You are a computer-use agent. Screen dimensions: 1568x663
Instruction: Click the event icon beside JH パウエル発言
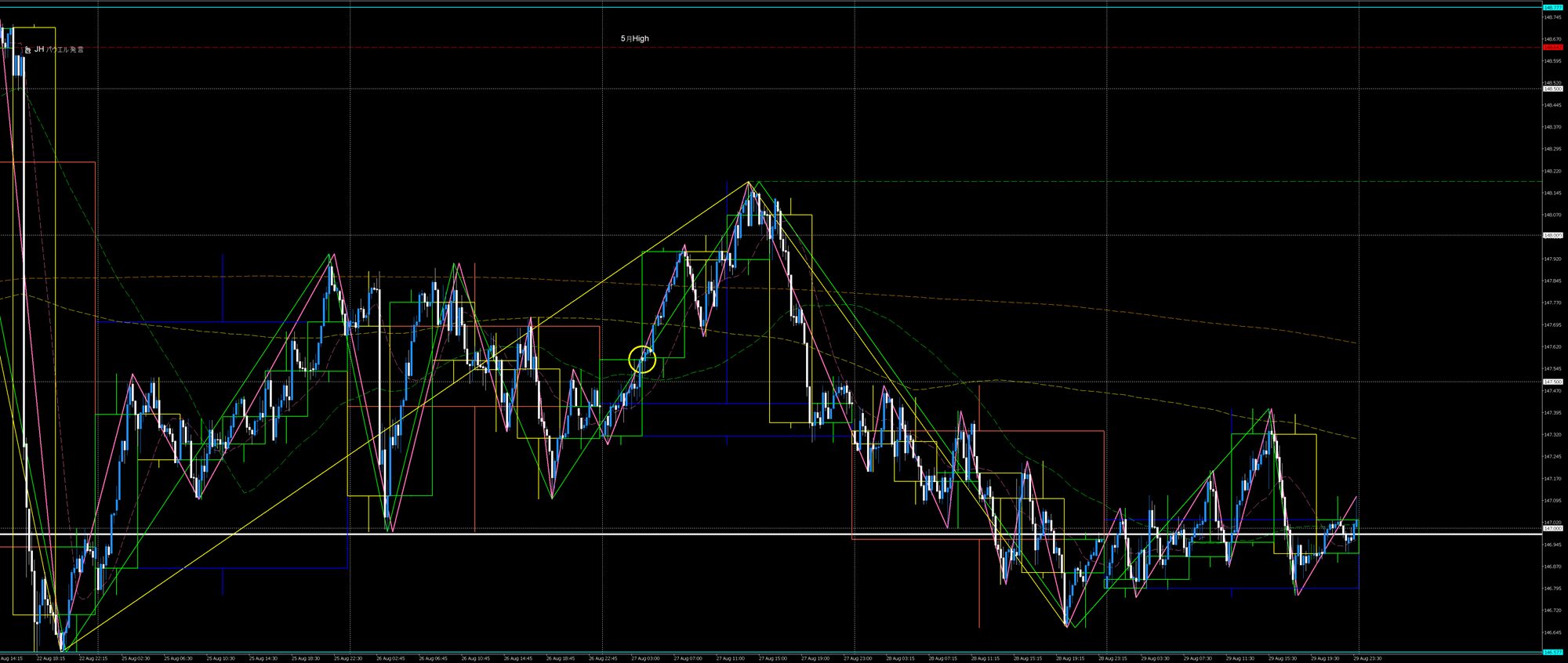(27, 49)
